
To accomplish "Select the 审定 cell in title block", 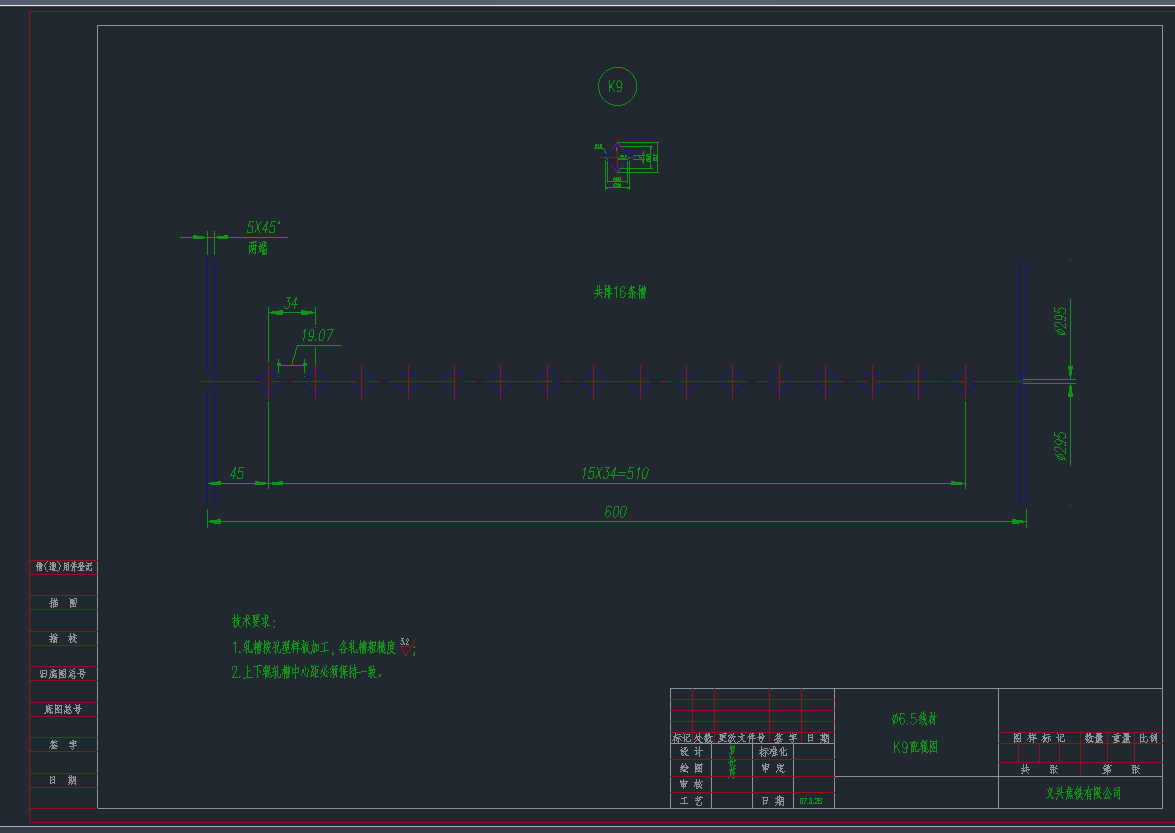I will (x=773, y=768).
